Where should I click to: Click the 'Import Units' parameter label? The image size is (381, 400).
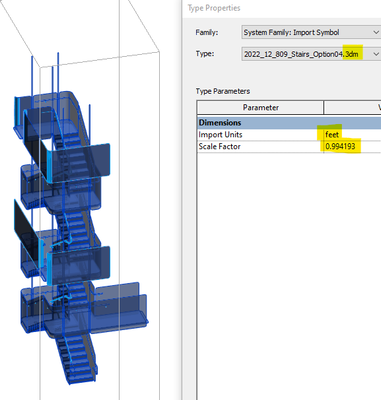(x=220, y=135)
